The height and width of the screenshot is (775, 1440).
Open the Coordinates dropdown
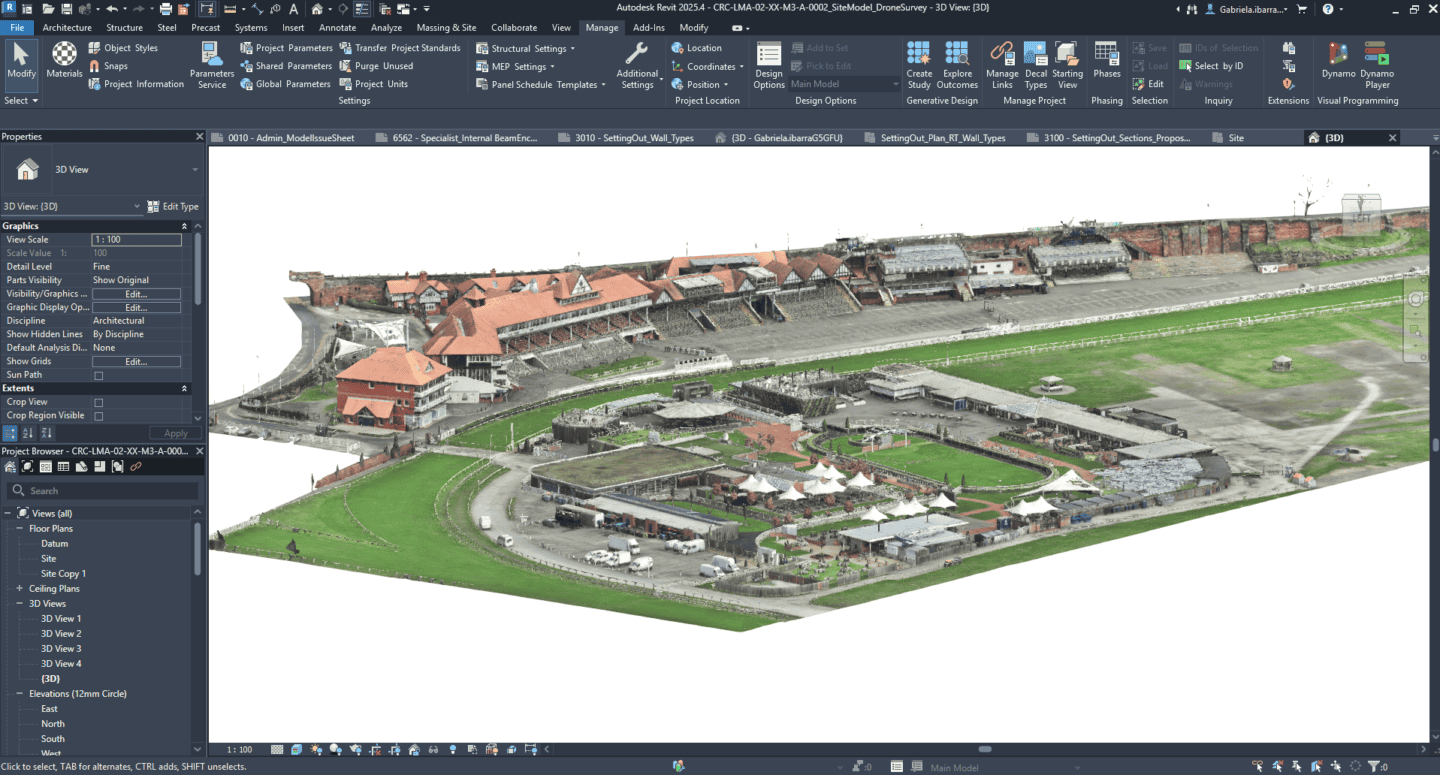click(x=708, y=66)
